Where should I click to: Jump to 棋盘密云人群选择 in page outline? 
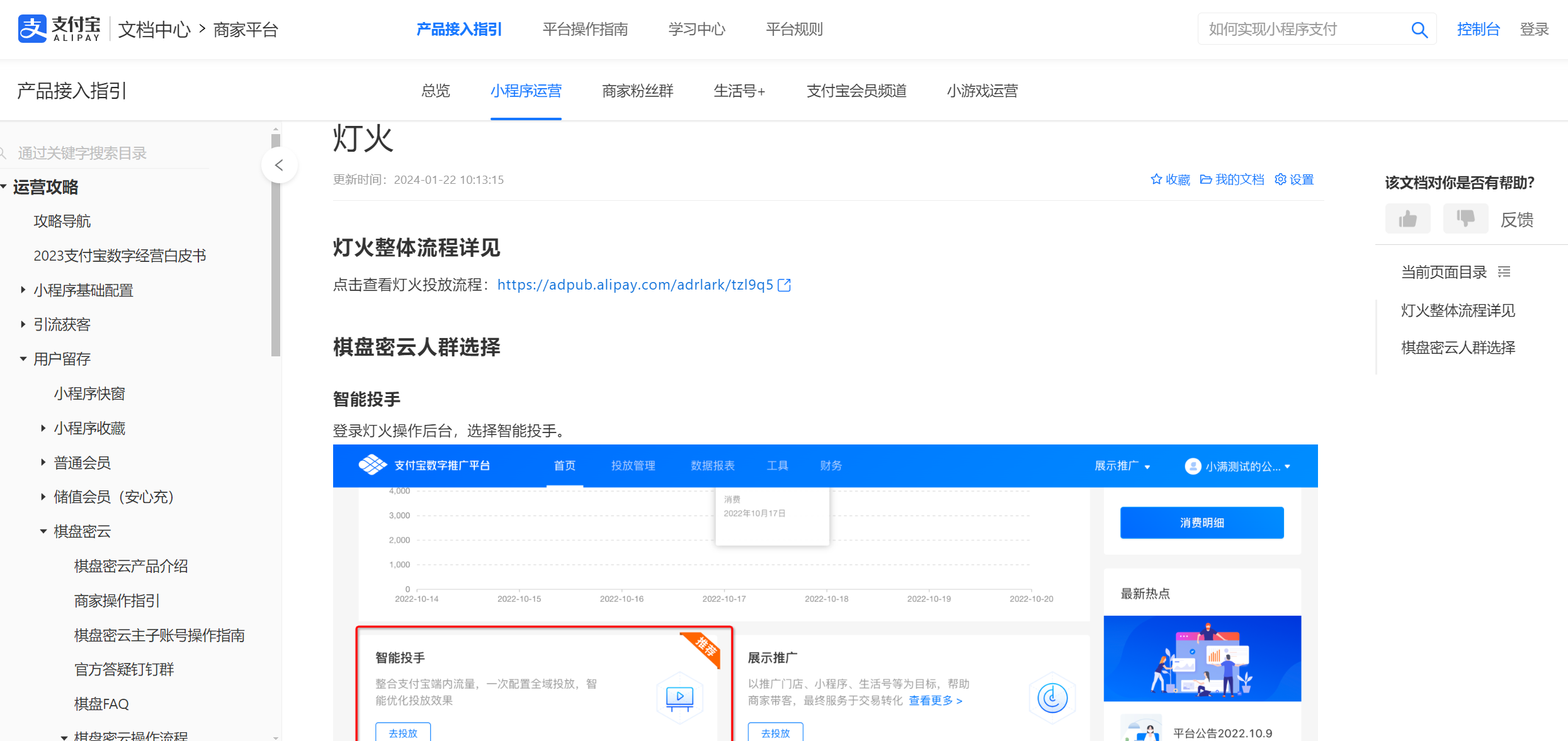pos(1458,348)
